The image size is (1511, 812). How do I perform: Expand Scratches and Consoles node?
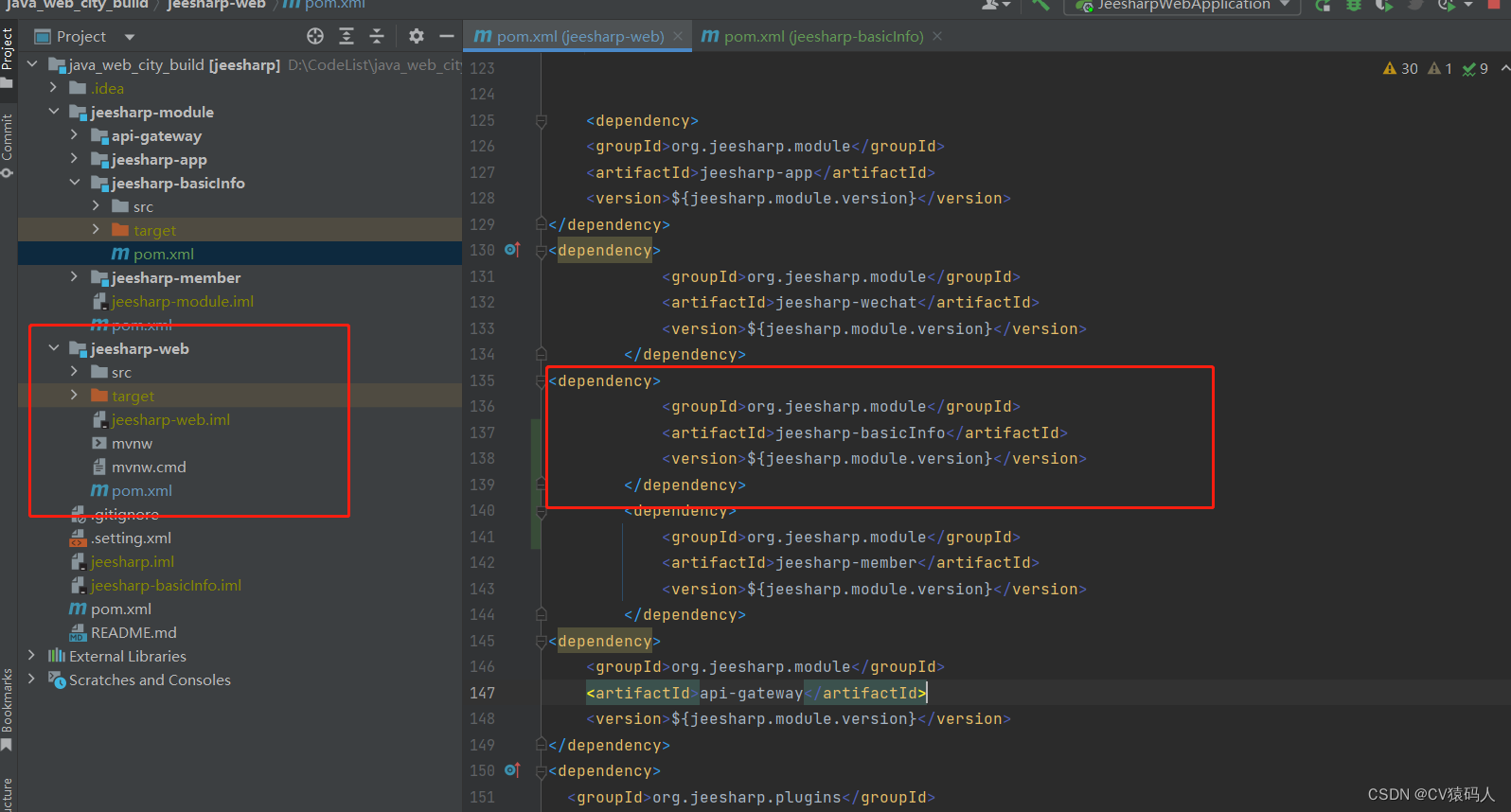pos(32,680)
